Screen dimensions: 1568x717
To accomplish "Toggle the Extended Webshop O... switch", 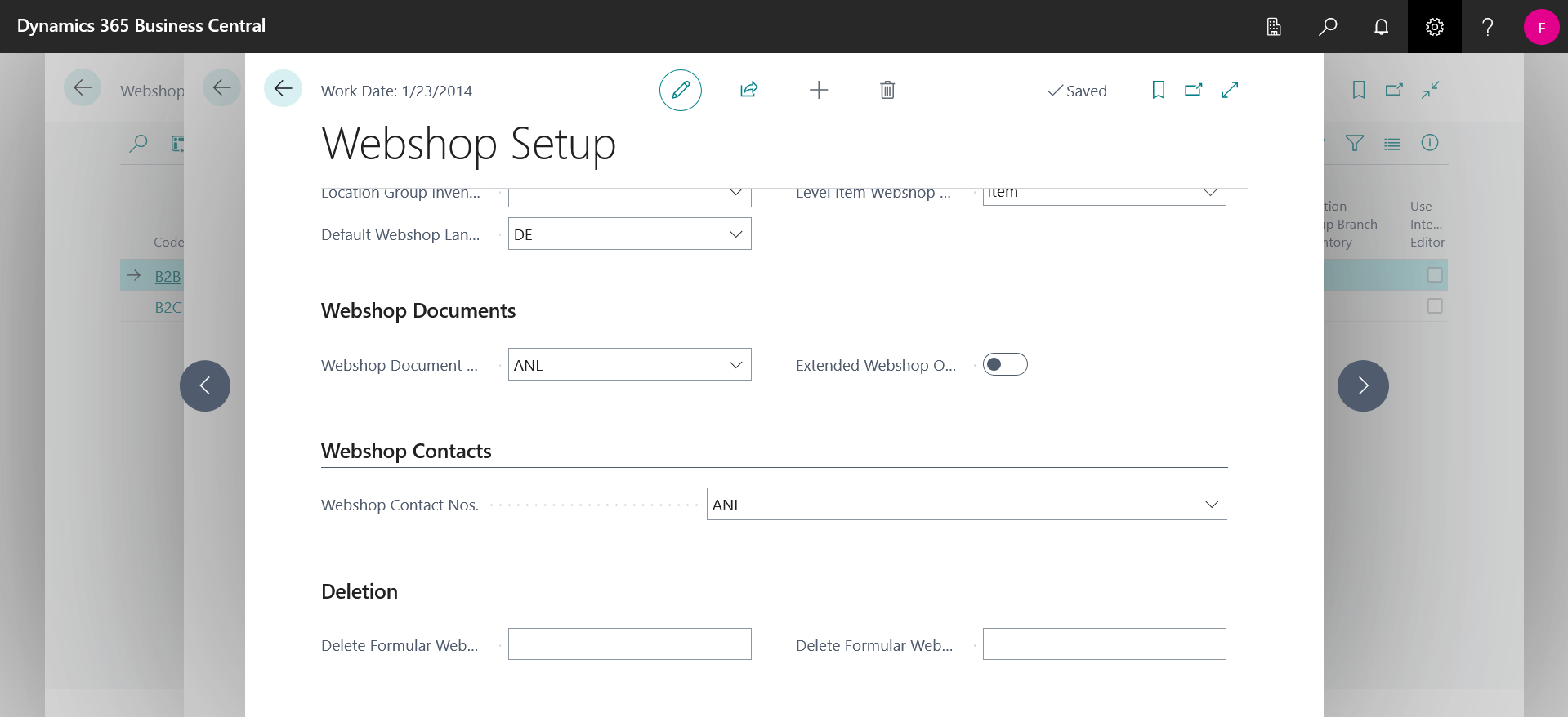I will 1005,364.
